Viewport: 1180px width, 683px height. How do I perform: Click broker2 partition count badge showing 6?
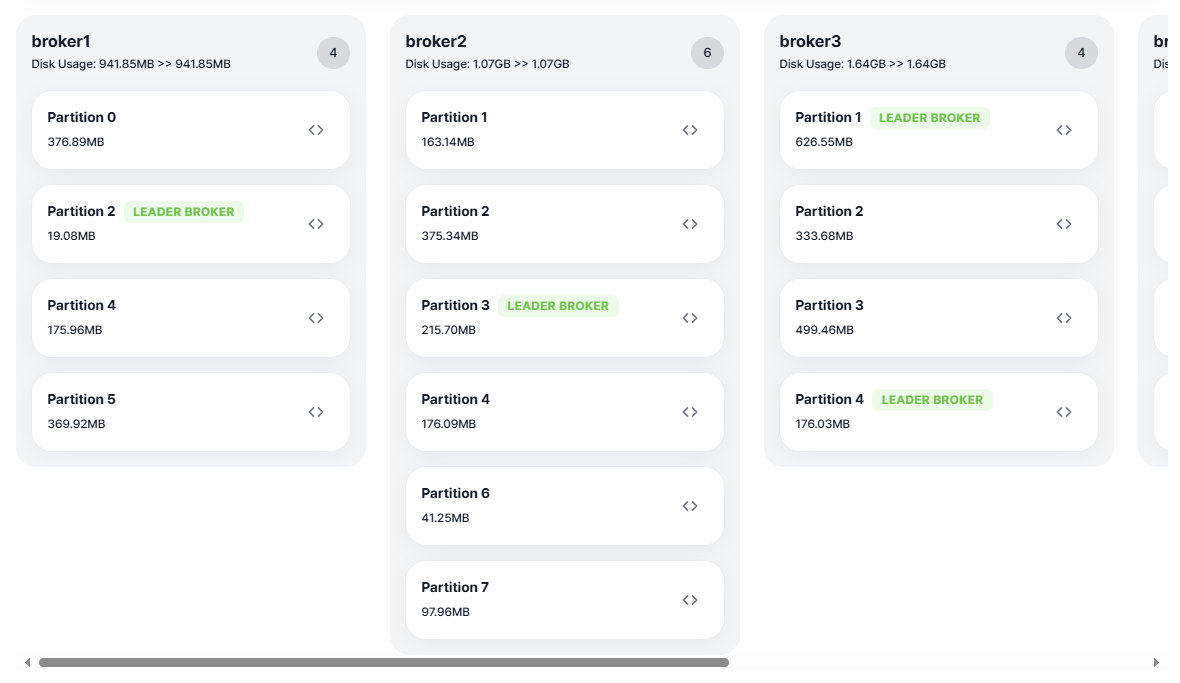coord(707,53)
